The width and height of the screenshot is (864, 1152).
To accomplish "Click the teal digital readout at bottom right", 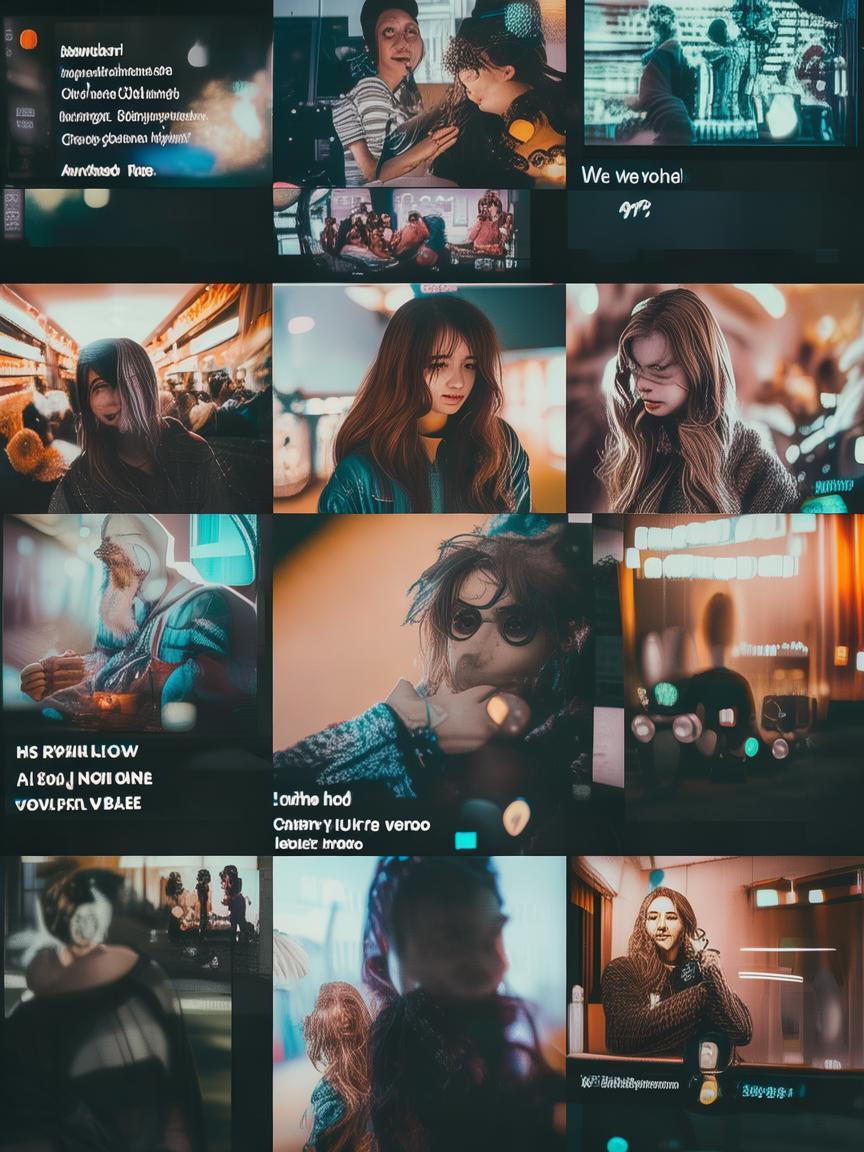I will (767, 1089).
